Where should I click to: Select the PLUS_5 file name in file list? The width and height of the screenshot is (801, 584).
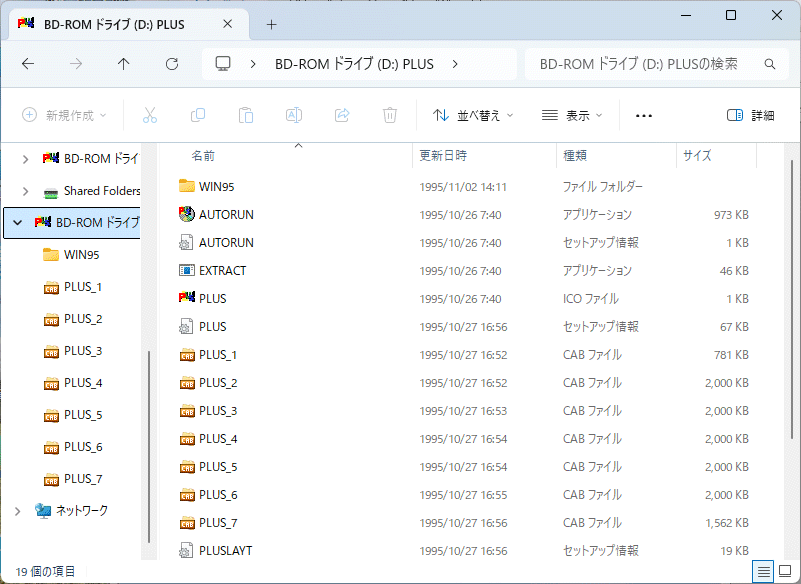[x=218, y=467]
